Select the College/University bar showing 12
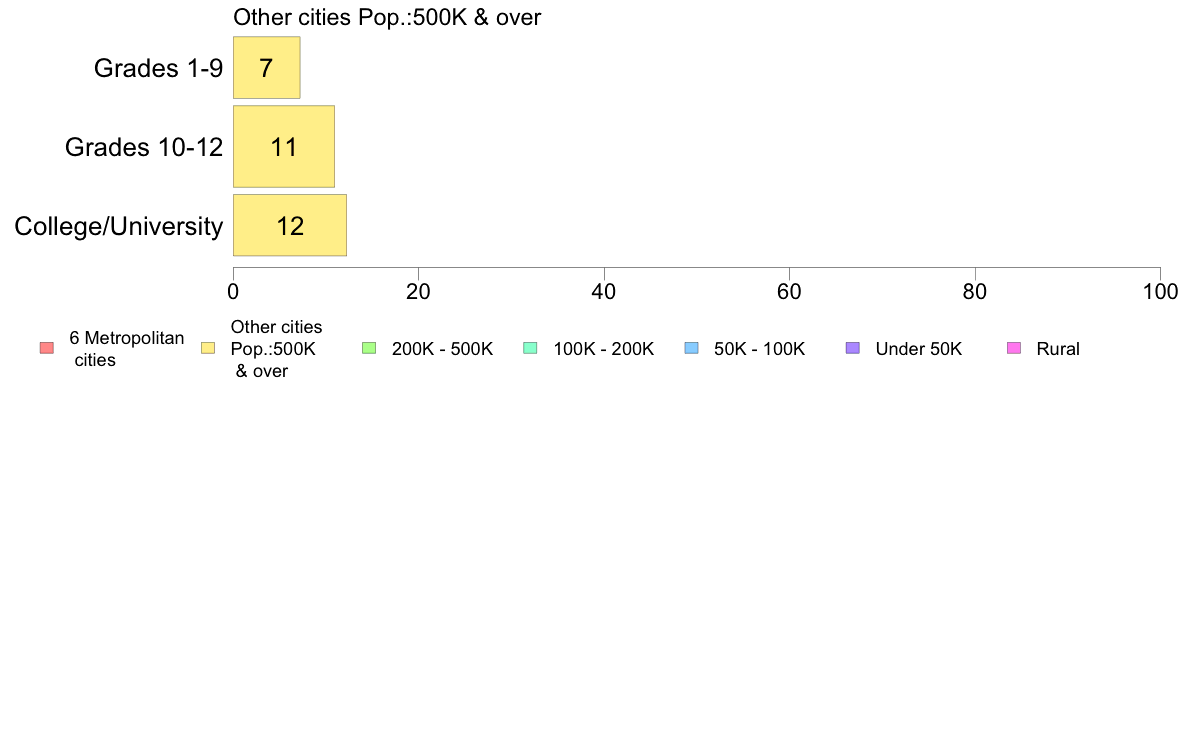 pyautogui.click(x=290, y=225)
